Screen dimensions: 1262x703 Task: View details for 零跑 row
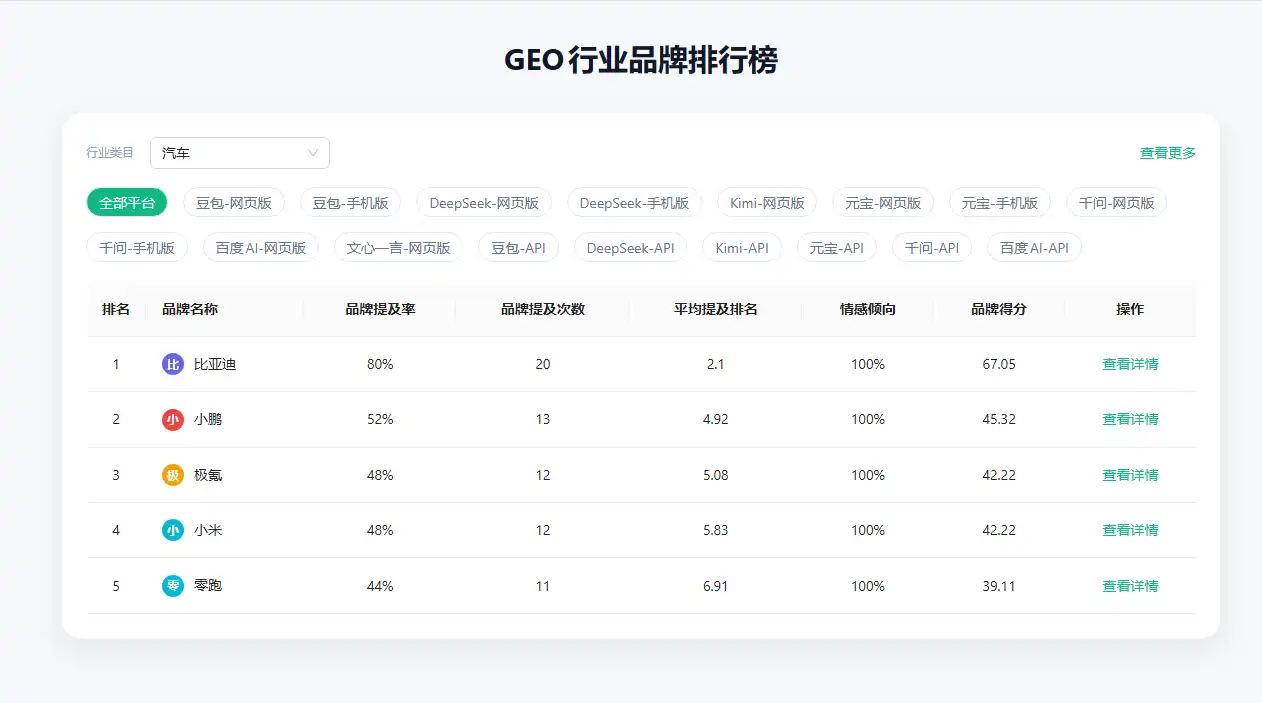point(1130,586)
